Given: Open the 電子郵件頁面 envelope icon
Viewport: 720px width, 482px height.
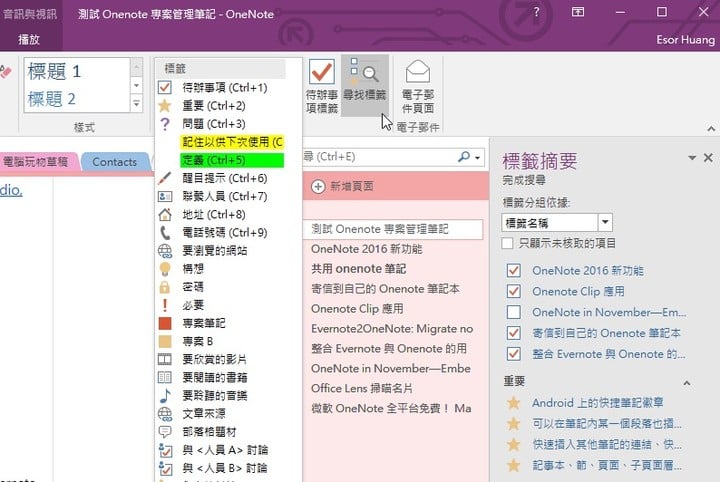Looking at the screenshot, I should tap(417, 73).
